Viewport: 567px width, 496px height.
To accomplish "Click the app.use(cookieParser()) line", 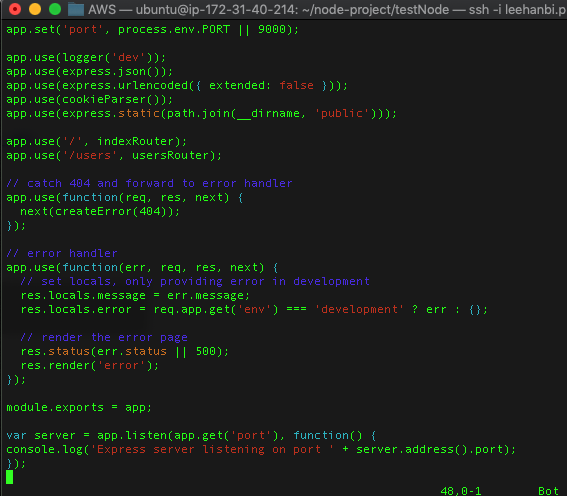I will click(90, 99).
